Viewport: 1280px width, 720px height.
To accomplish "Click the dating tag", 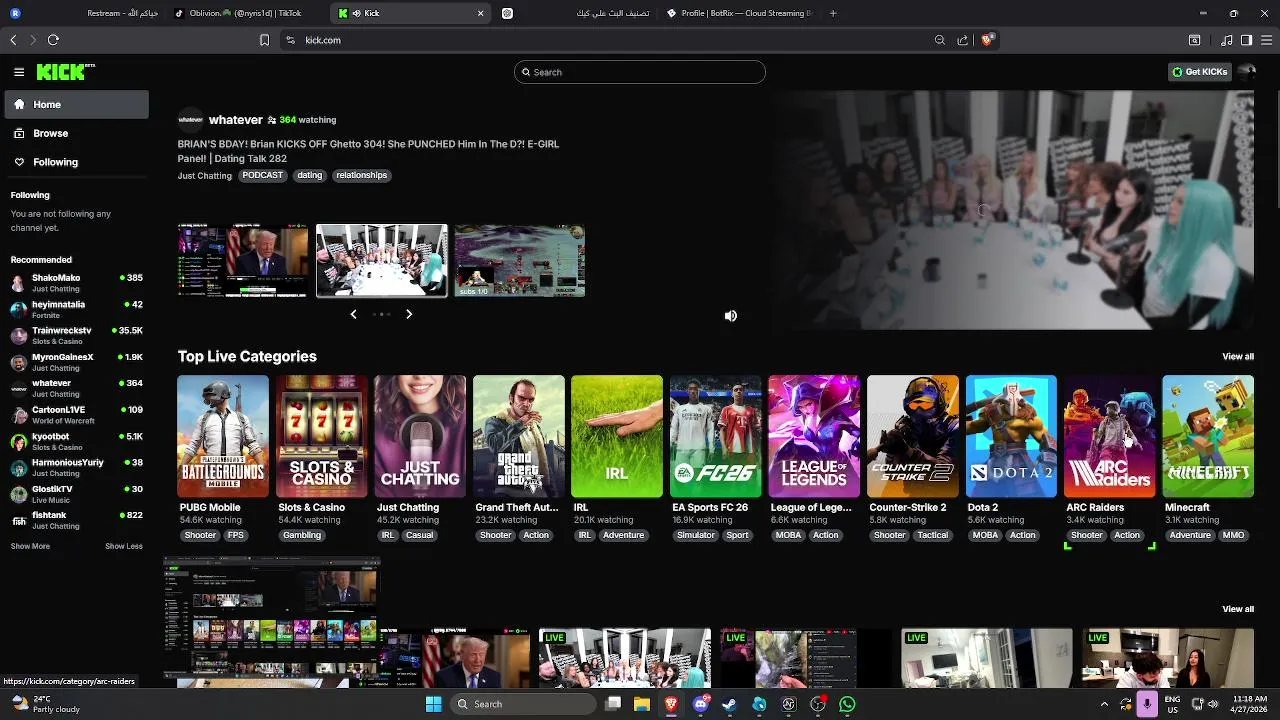I will pyautogui.click(x=310, y=175).
